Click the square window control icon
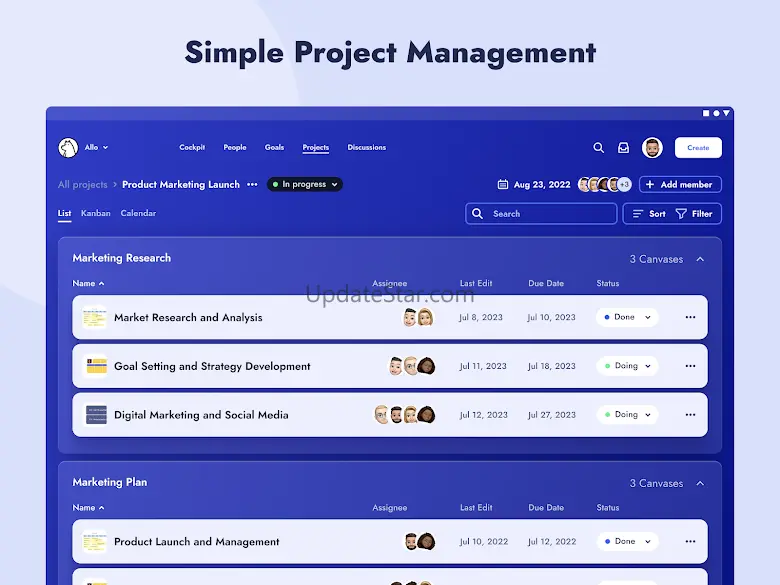This screenshot has height=585, width=780. point(706,113)
